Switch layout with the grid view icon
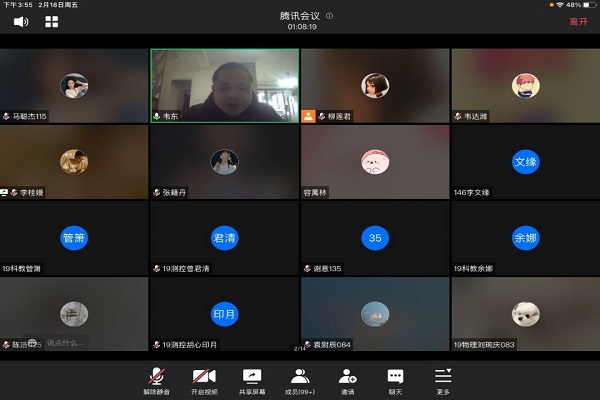The width and height of the screenshot is (600, 400). tap(51, 21)
